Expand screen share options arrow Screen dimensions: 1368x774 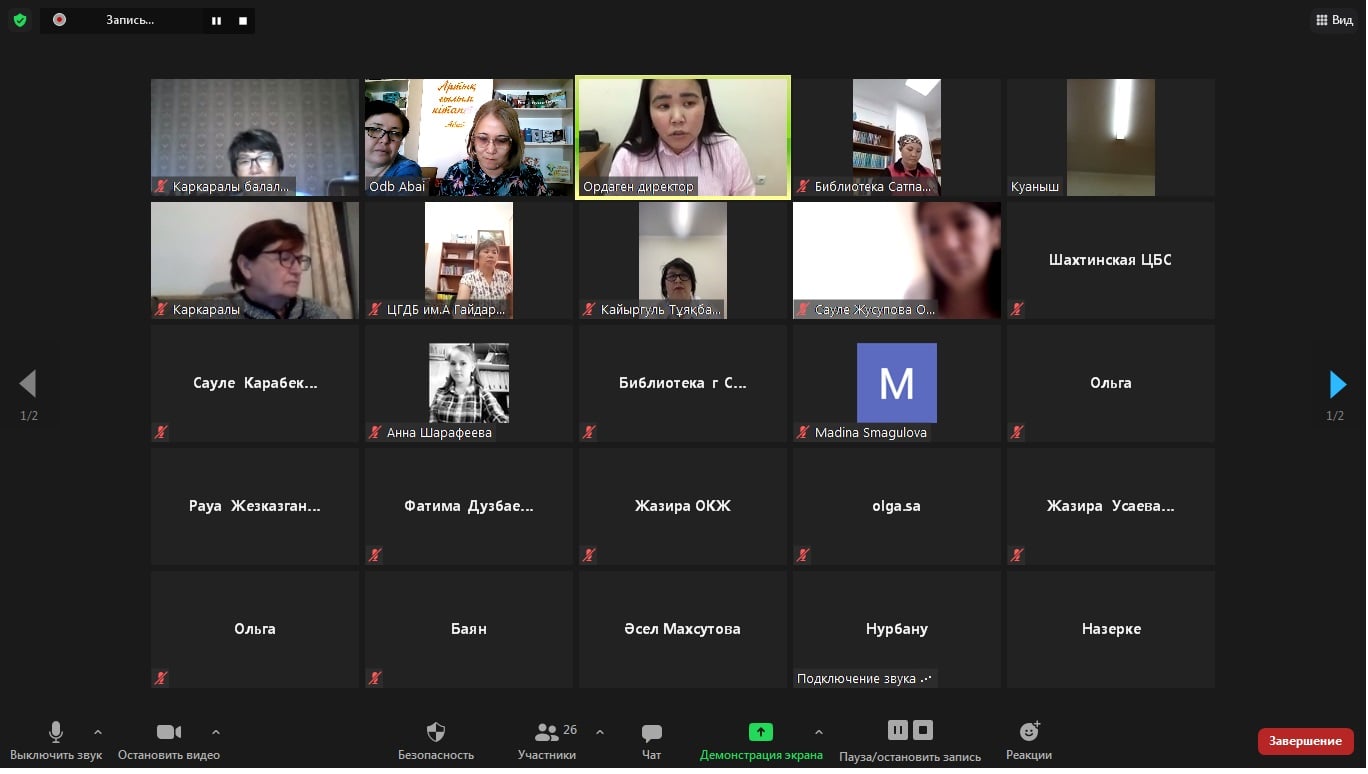[819, 732]
